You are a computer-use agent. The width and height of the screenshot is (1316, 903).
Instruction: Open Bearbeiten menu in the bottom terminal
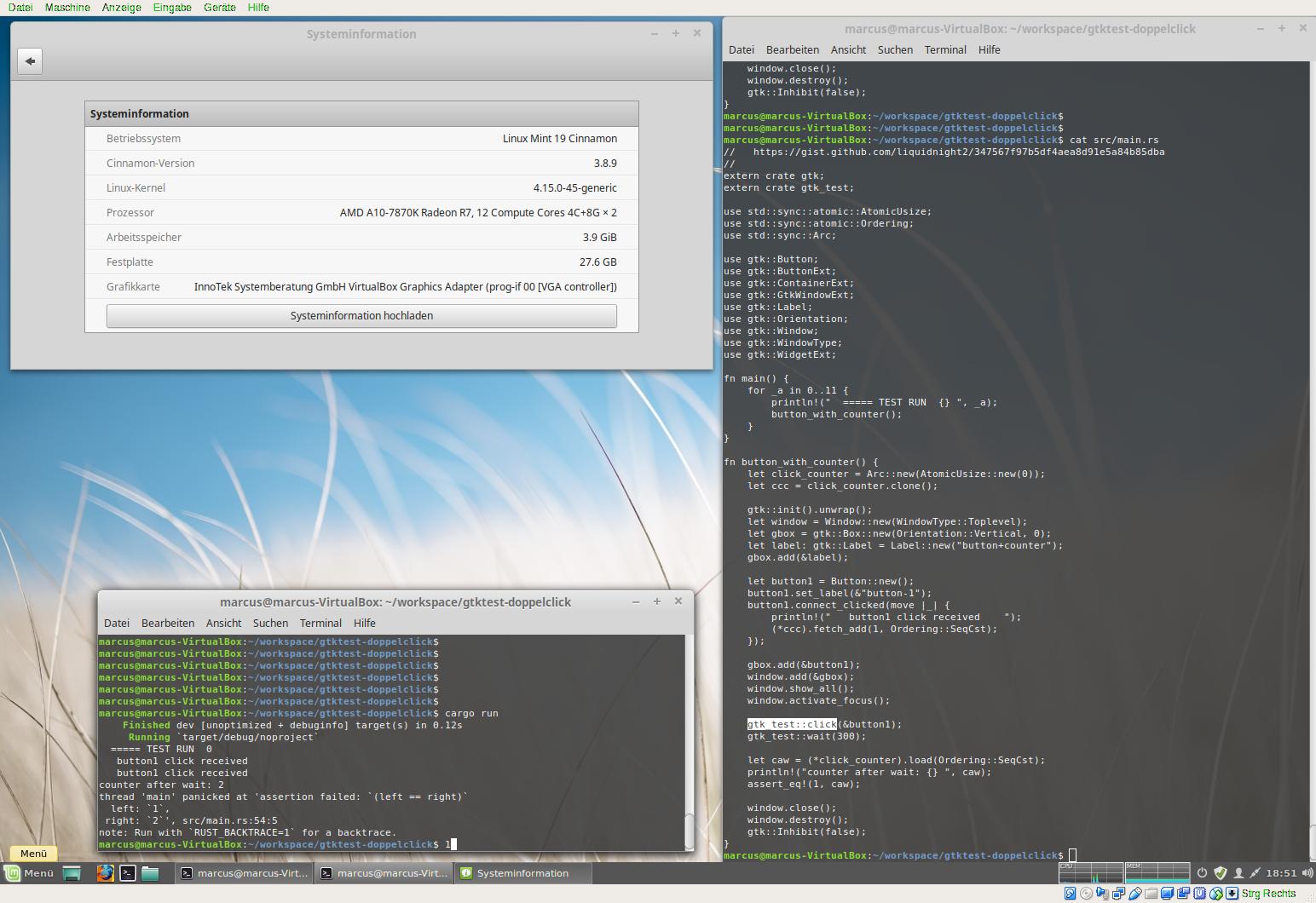[168, 624]
